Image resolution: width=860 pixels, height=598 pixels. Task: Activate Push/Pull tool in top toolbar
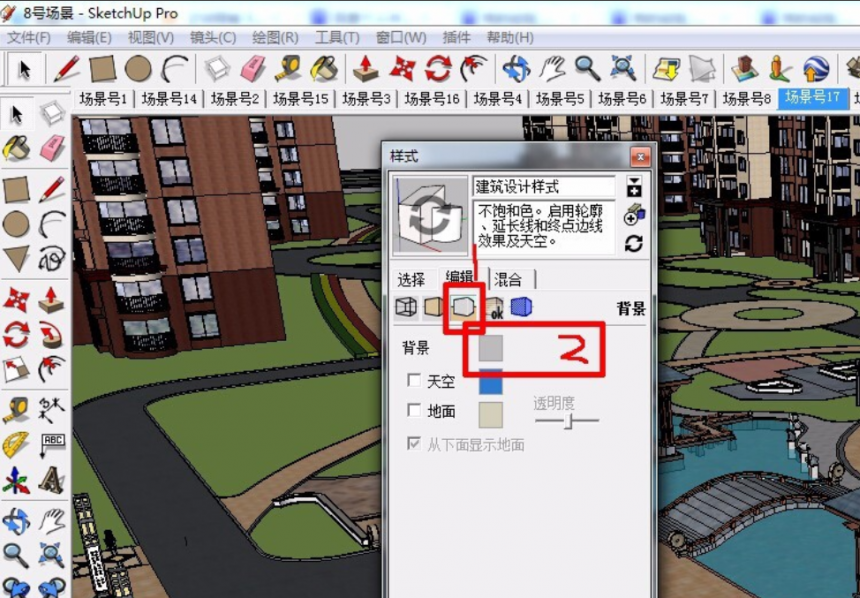(366, 69)
